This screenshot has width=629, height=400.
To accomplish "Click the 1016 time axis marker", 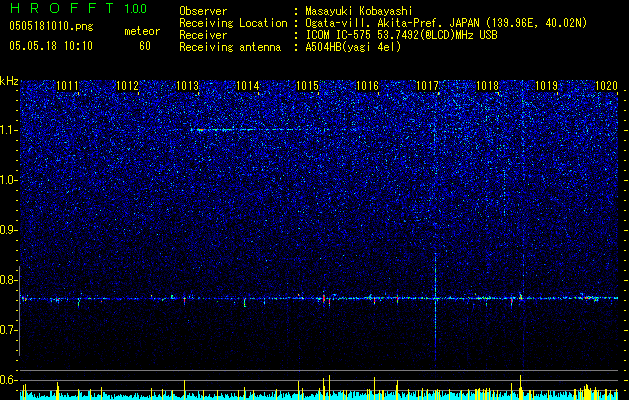I will point(367,85).
